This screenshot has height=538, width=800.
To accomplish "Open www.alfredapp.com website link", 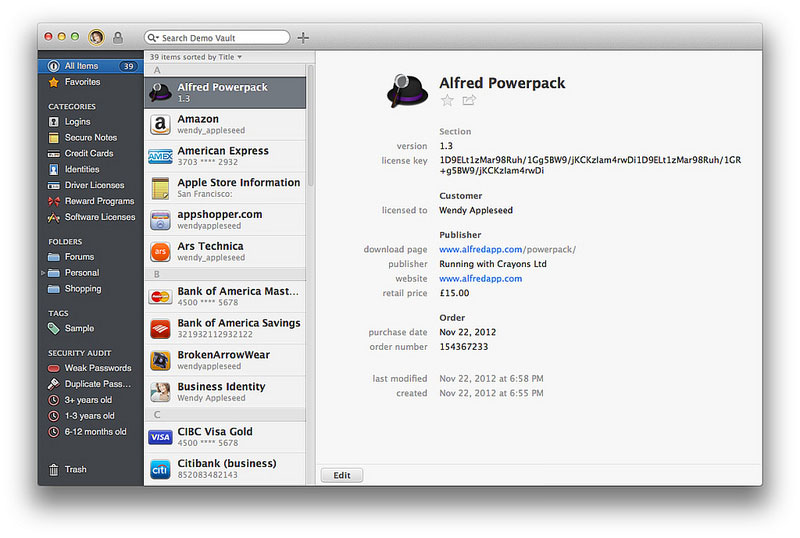I will [x=481, y=278].
